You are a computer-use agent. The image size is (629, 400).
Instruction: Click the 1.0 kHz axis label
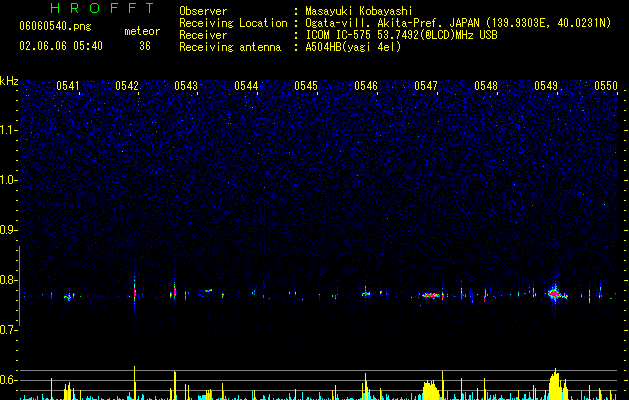9,180
